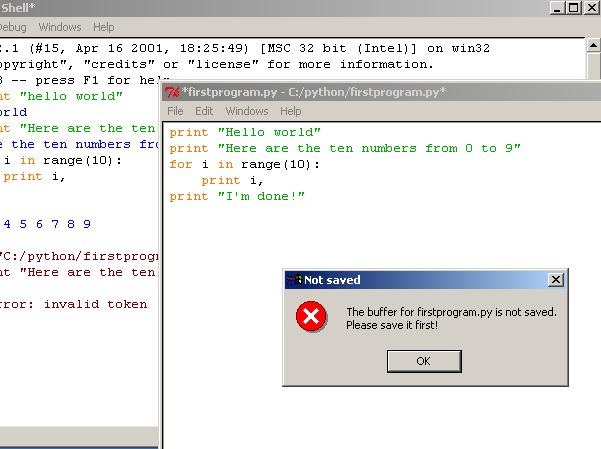Image resolution: width=601 pixels, height=449 pixels.
Task: Open the Help menu in Shell window
Action: 103,27
